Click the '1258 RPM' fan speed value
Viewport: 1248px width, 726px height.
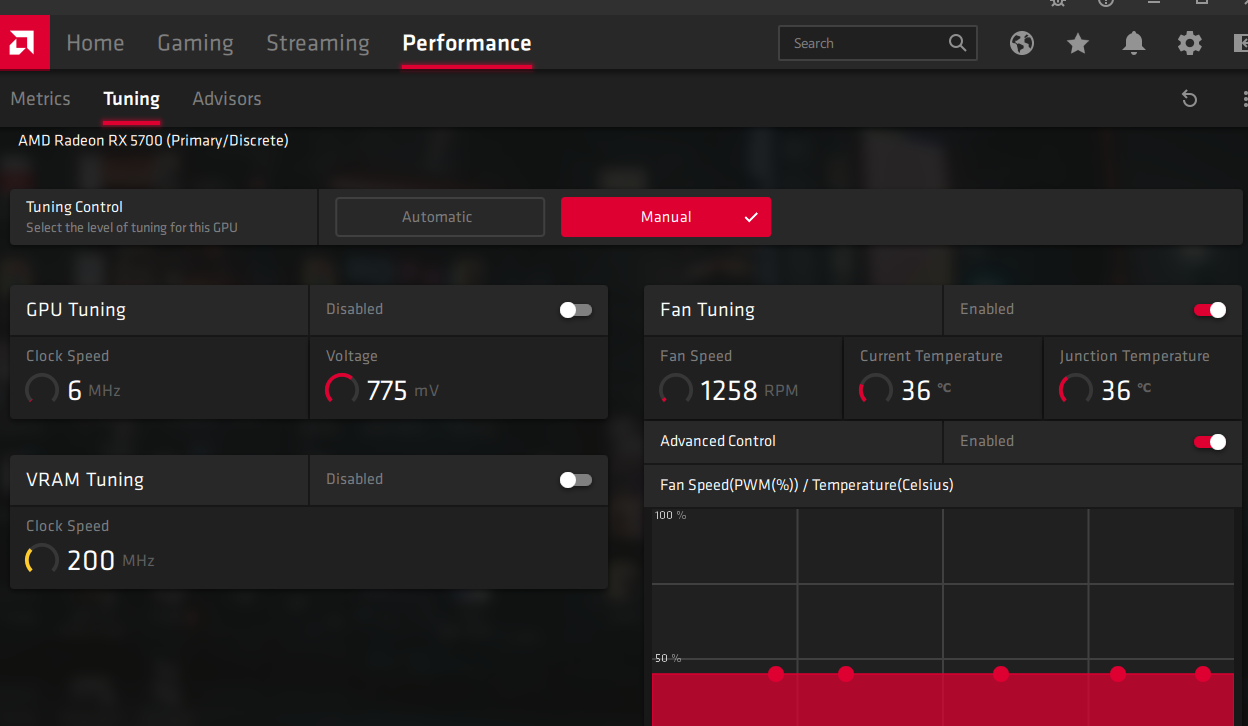click(x=750, y=391)
